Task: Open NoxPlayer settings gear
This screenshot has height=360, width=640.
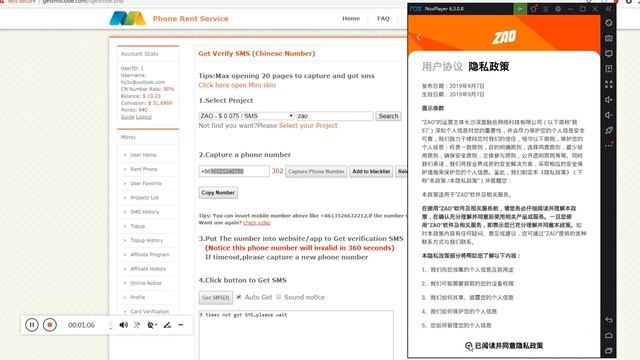Action: (x=558, y=9)
